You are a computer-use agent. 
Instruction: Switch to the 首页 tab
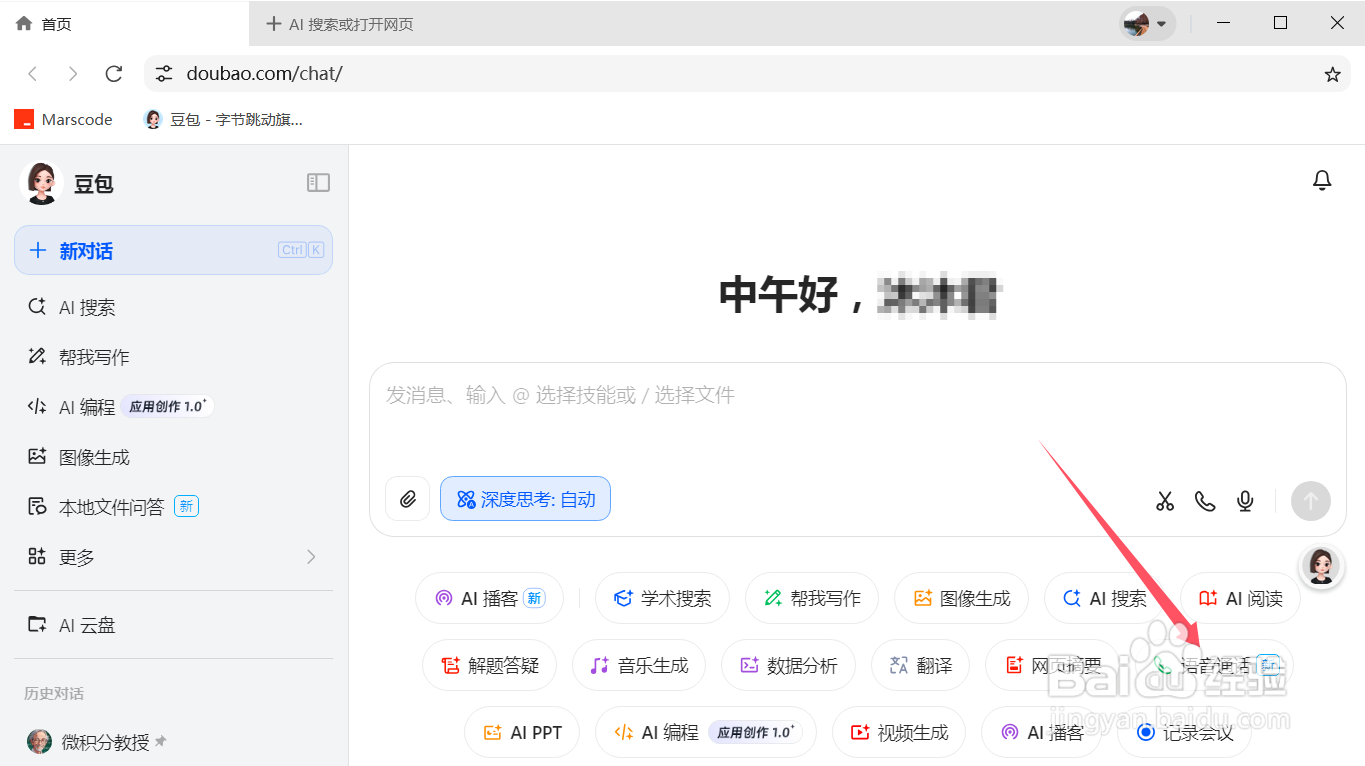pos(124,24)
